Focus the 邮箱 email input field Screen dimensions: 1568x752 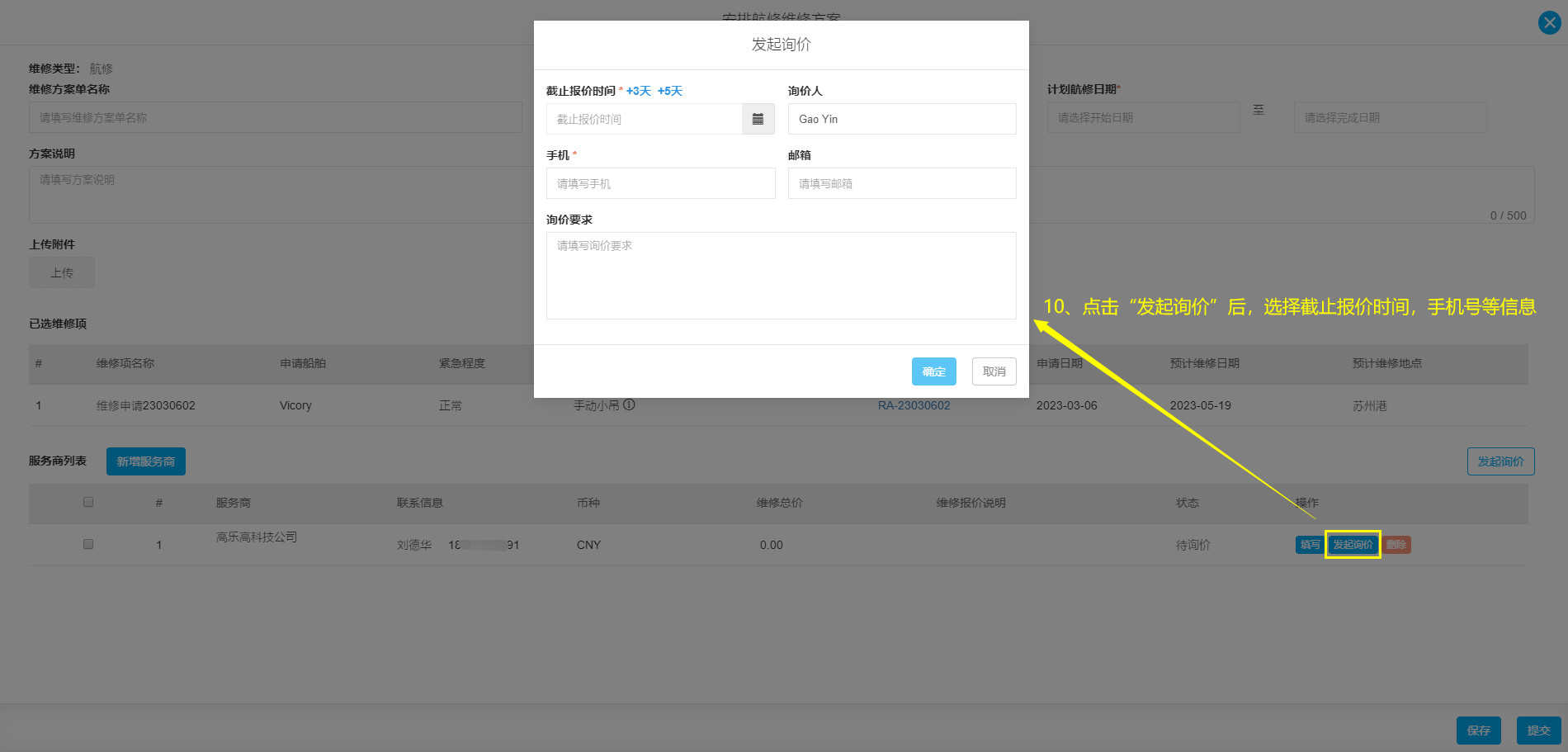(902, 183)
